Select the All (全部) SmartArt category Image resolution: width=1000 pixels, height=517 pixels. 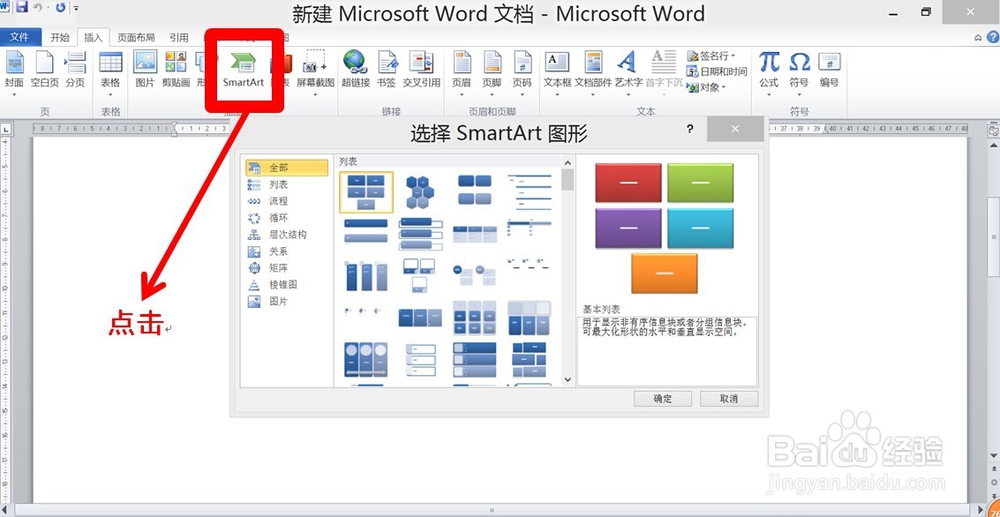(286, 168)
